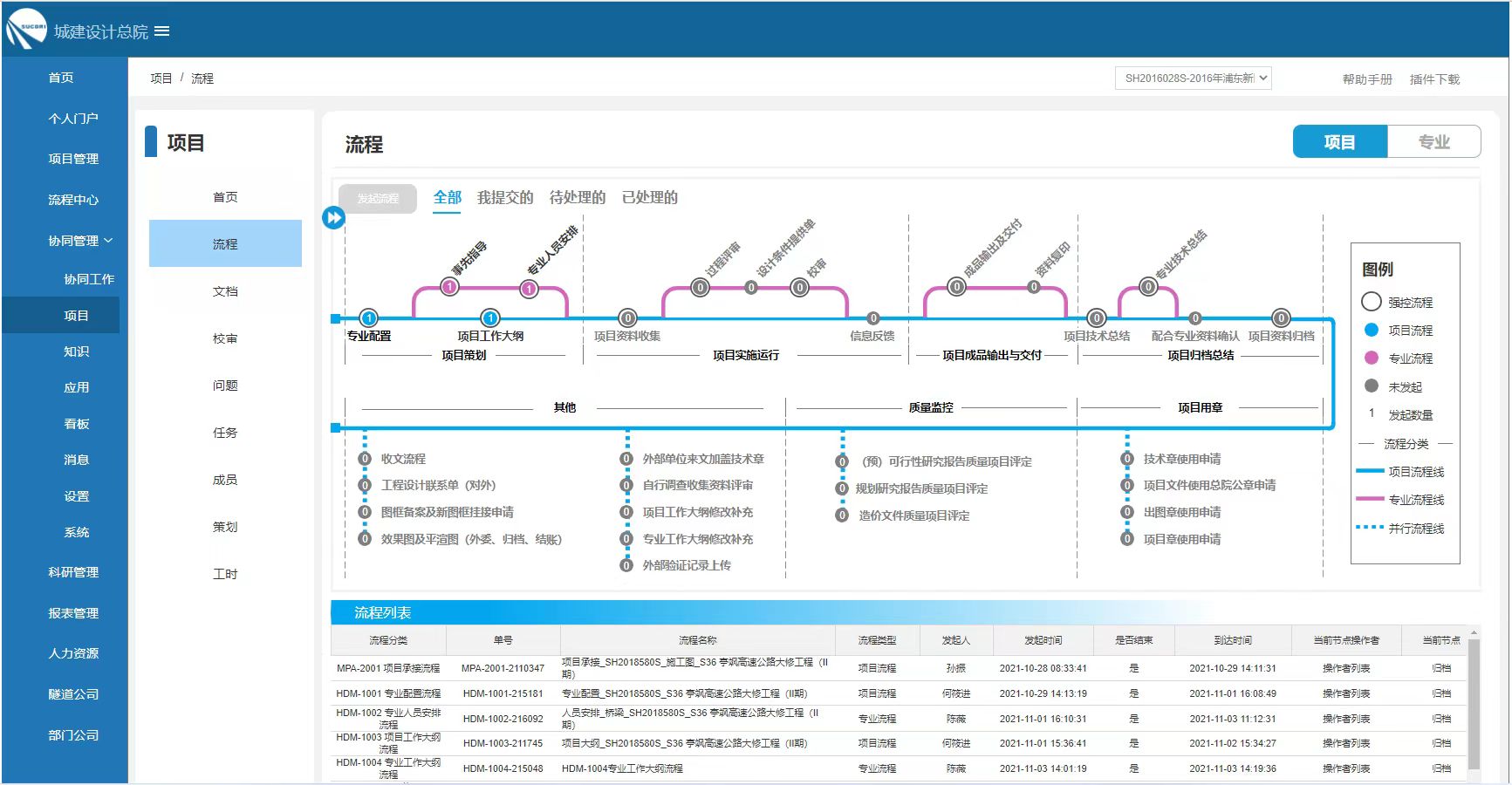Open the 帮助手册 link
This screenshot has width=1512, height=785.
tap(1367, 79)
